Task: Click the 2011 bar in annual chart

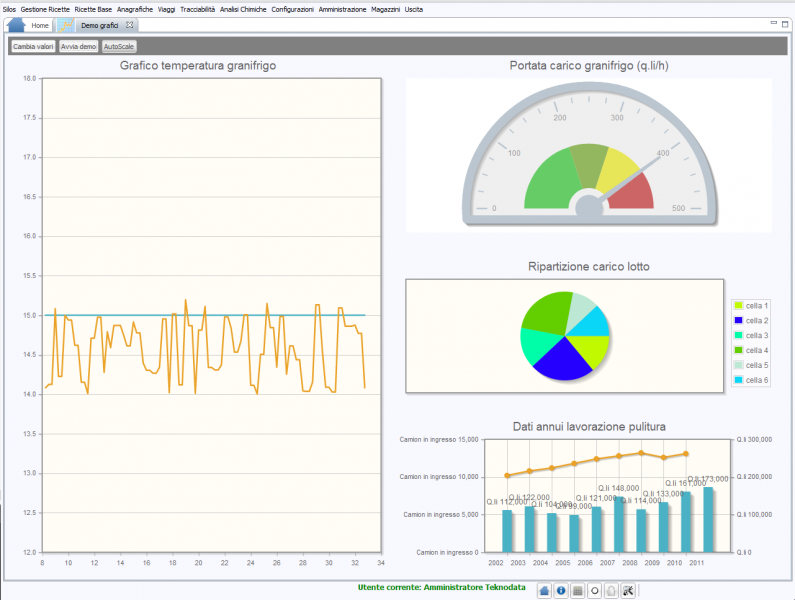Action: [x=708, y=519]
